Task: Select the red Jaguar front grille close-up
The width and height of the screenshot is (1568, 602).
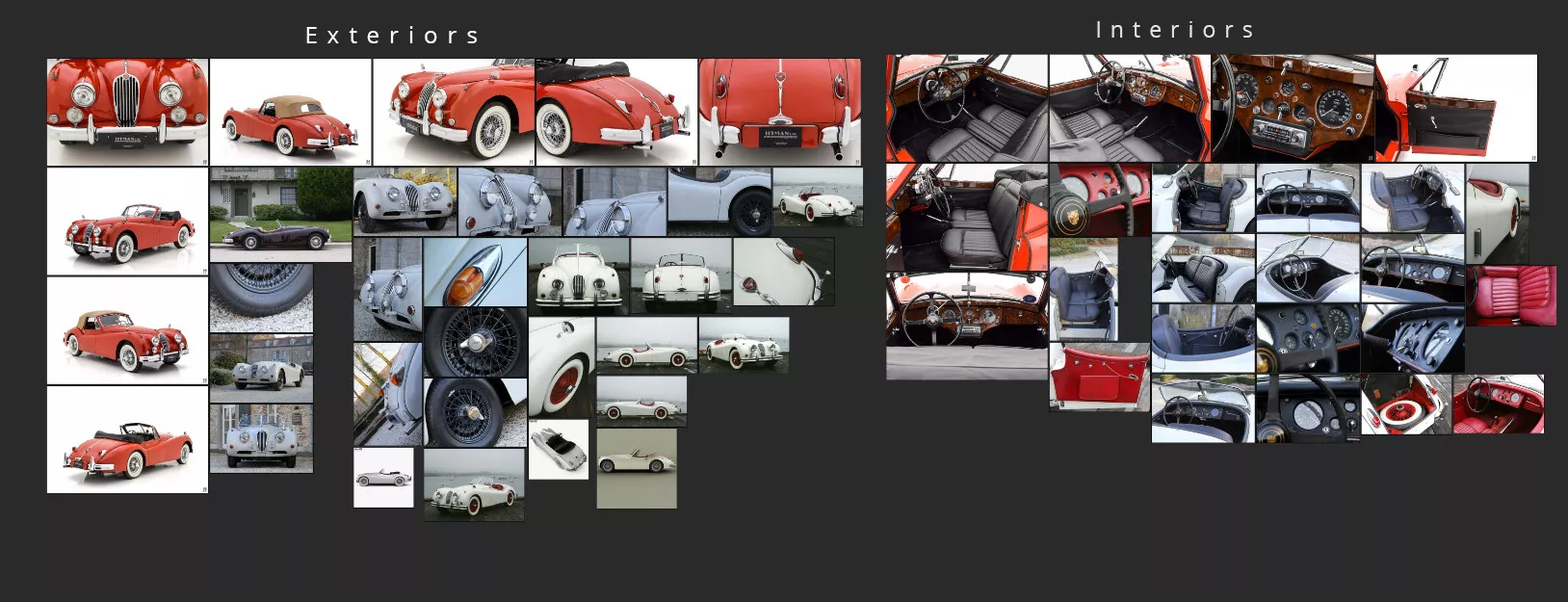Action: (x=127, y=112)
